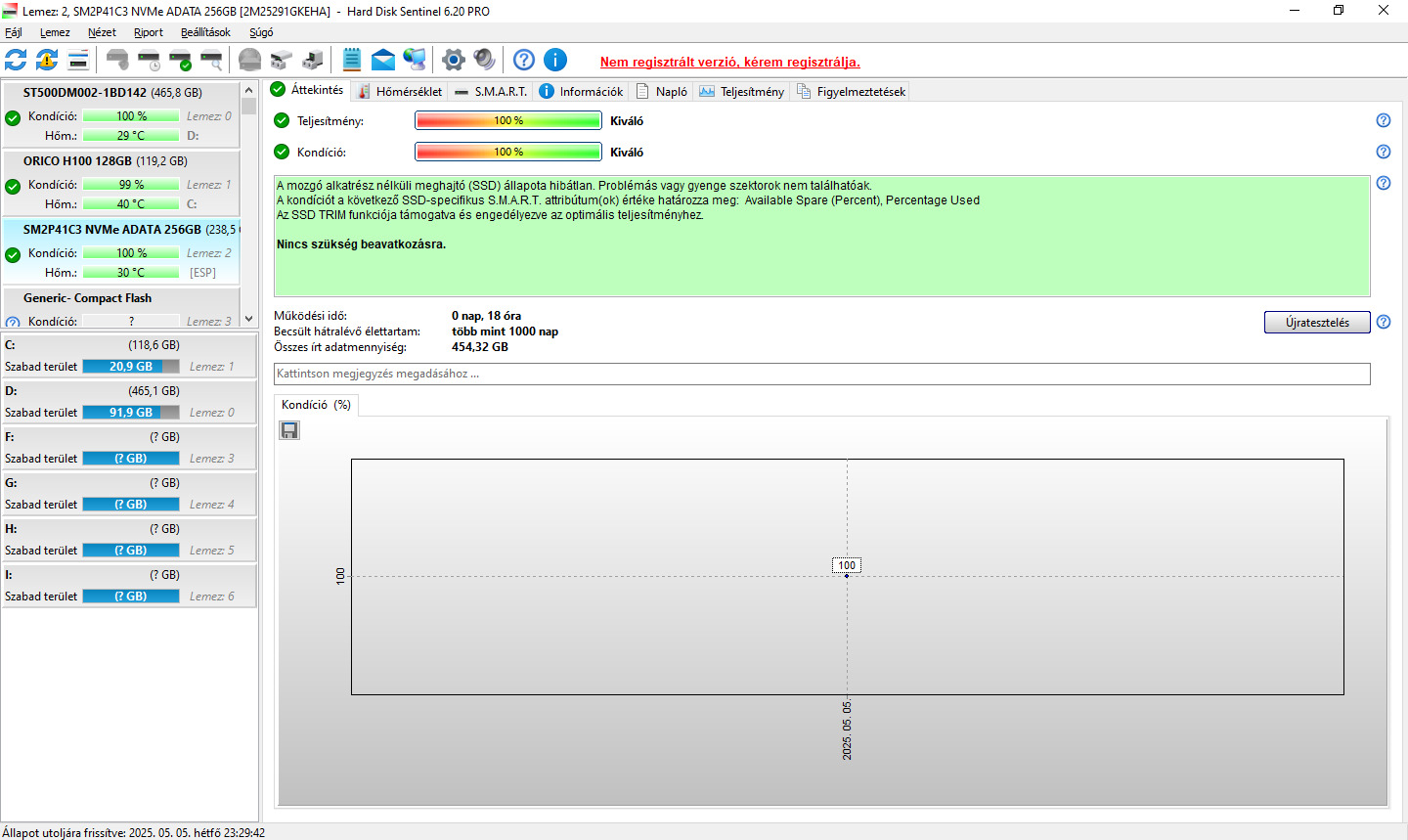Click the question mark help toolbar icon
The height and width of the screenshot is (840, 1408).
[x=524, y=60]
